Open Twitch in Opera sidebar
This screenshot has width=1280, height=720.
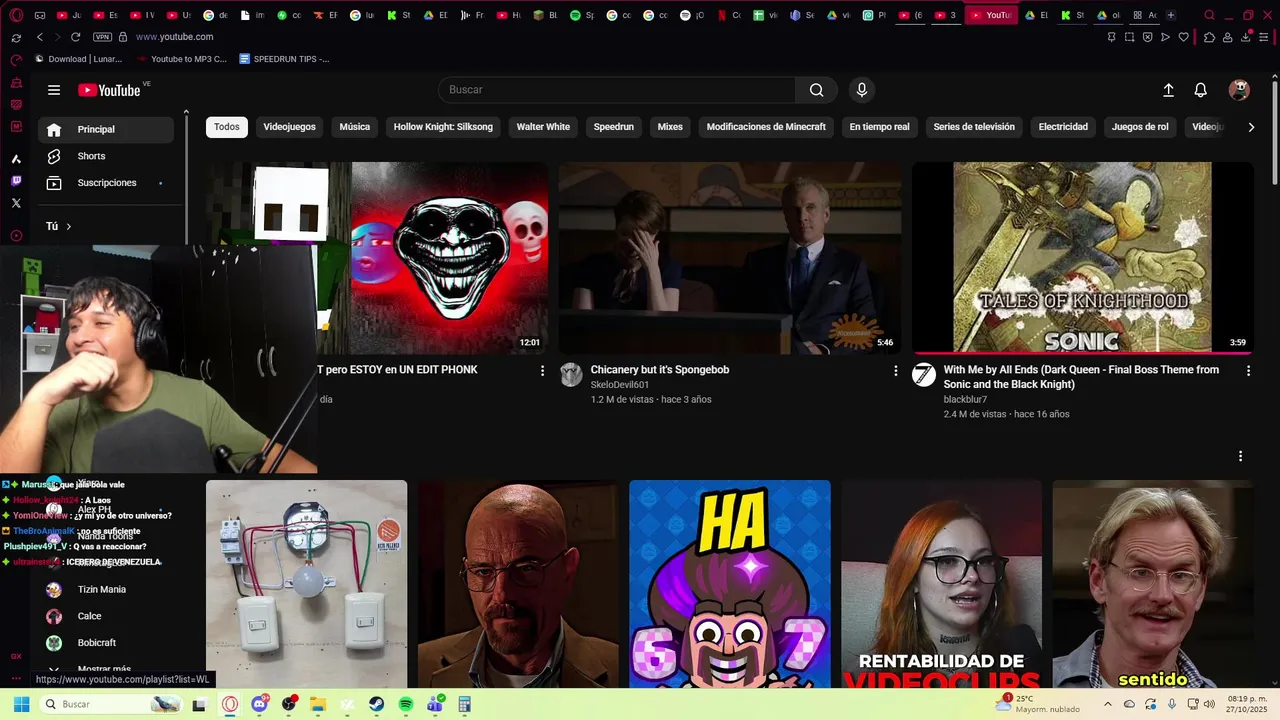pos(16,181)
